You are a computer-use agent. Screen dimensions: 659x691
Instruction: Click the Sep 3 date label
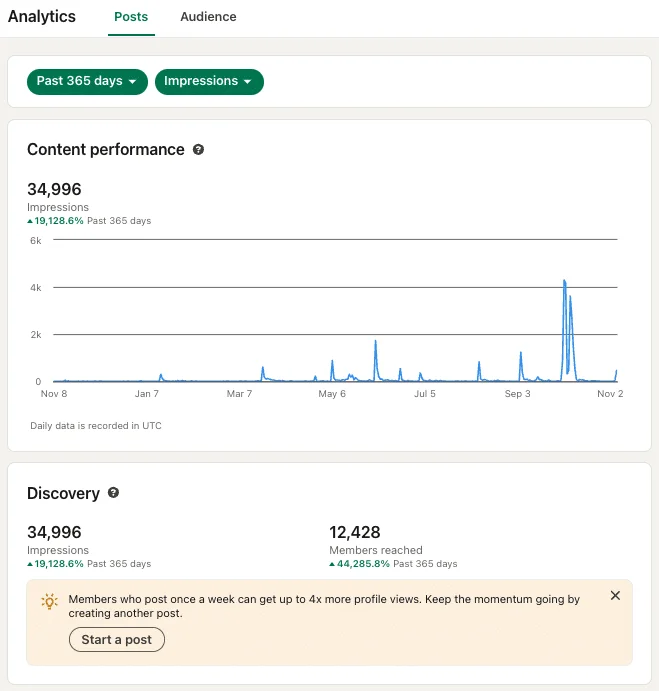tap(518, 394)
